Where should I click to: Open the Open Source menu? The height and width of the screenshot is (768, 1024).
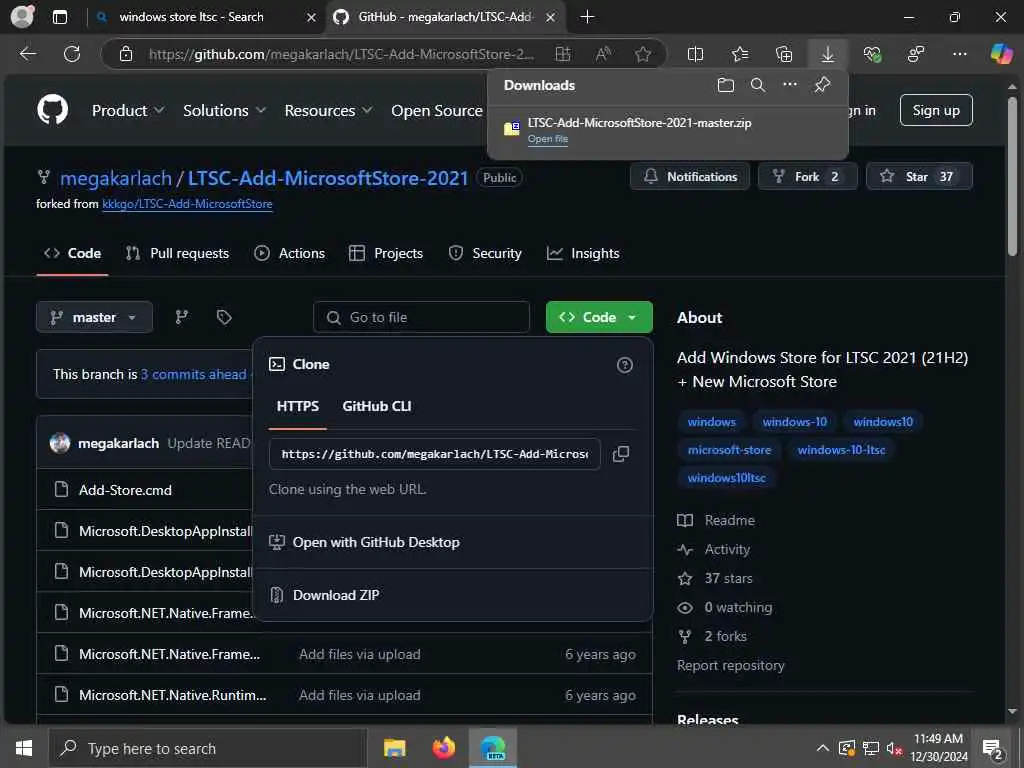point(437,111)
